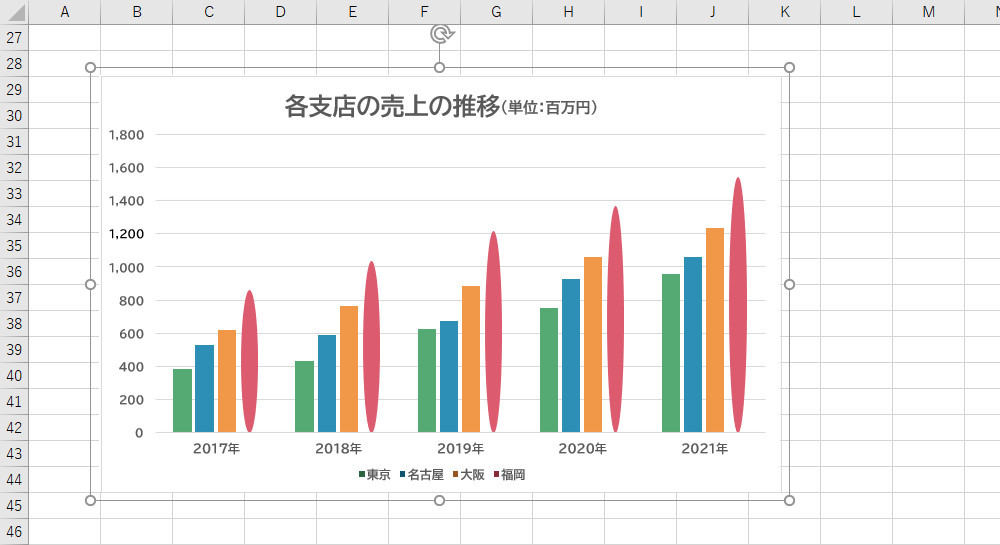Click the 2018年 axis label

click(x=339, y=449)
